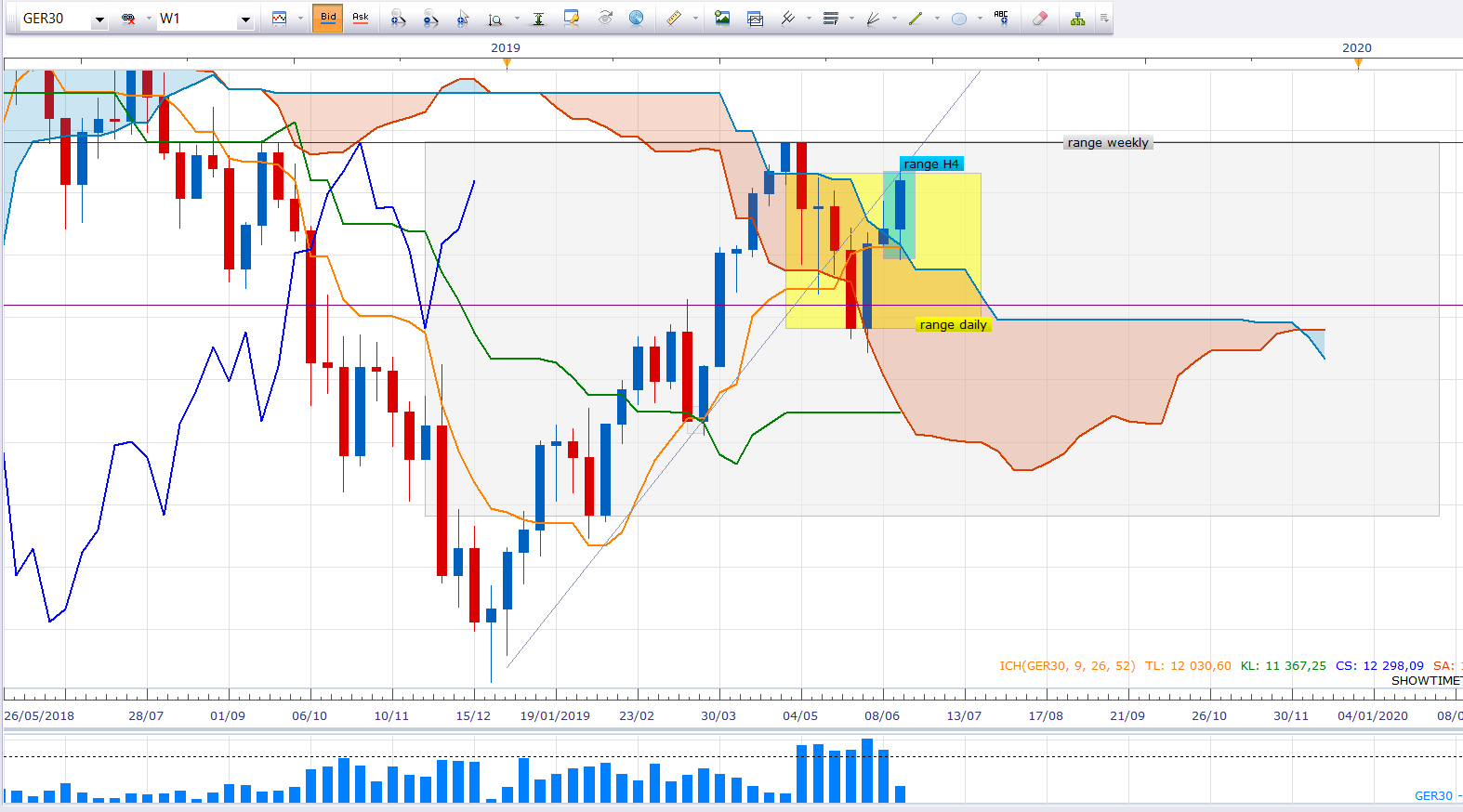Select the eraser tool
Viewport: 1463px width, 812px height.
(1040, 19)
